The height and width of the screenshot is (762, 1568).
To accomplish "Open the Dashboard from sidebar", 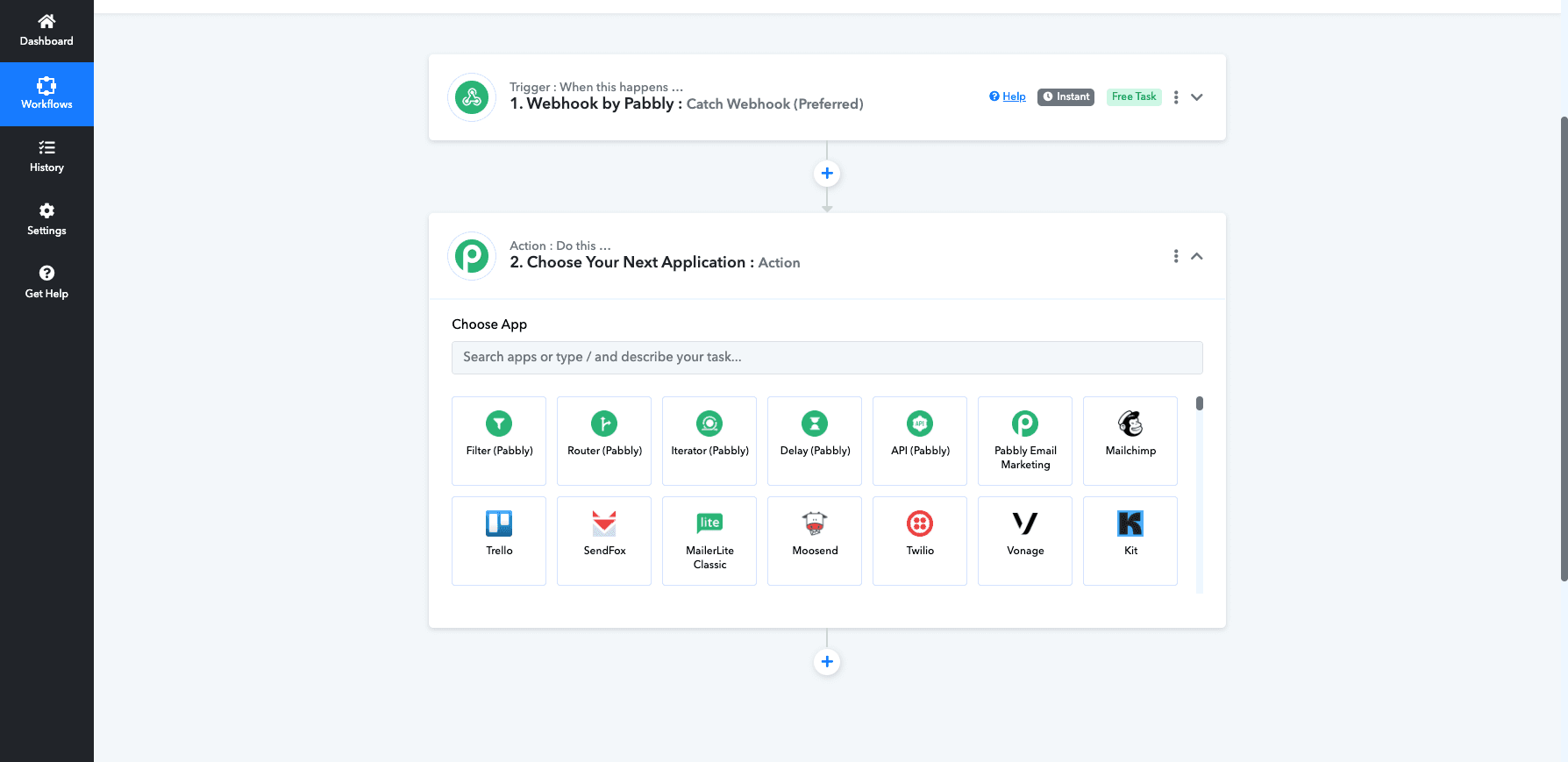I will (46, 31).
